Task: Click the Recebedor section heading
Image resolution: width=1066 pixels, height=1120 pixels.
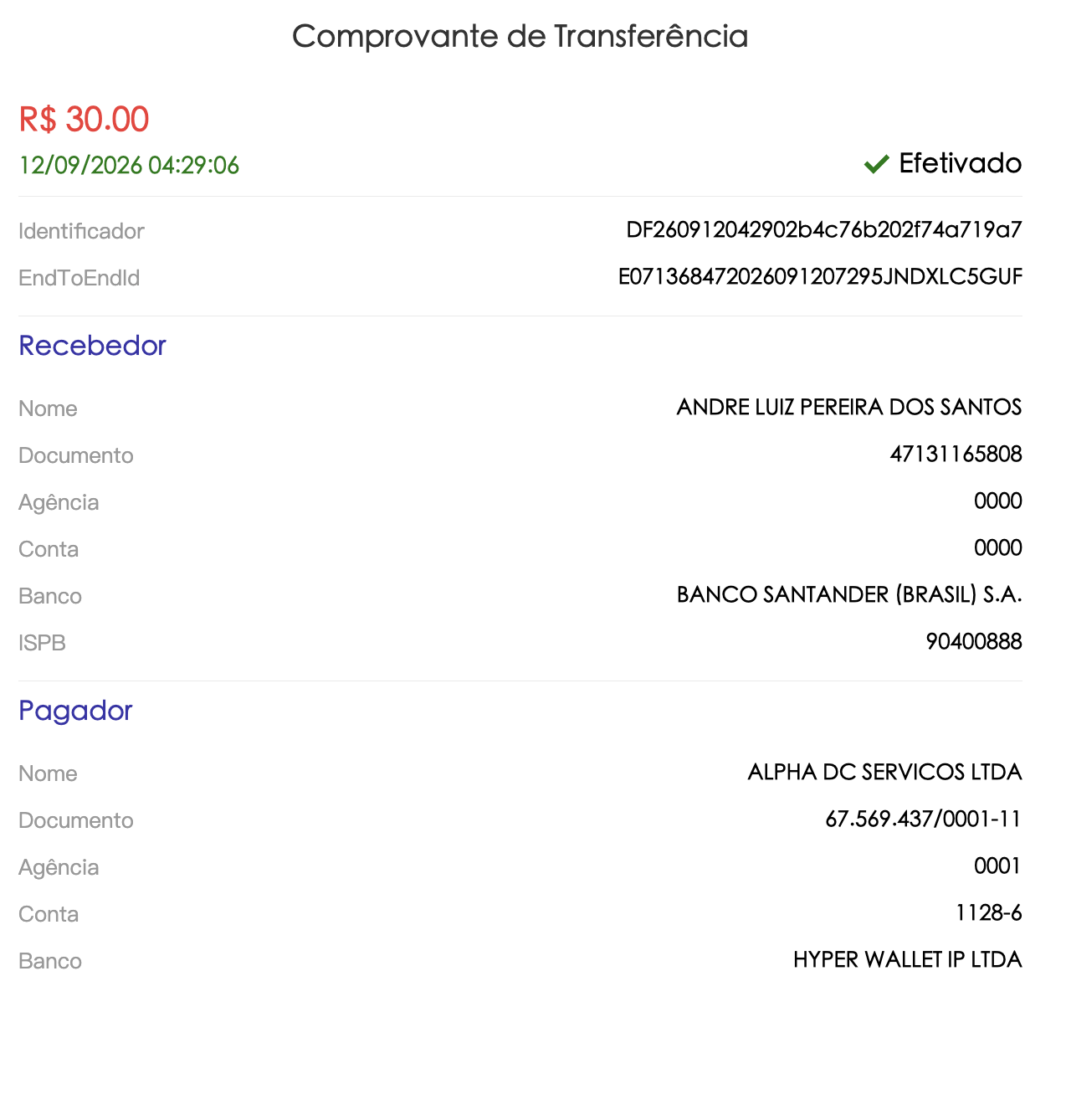Action: 92,346
